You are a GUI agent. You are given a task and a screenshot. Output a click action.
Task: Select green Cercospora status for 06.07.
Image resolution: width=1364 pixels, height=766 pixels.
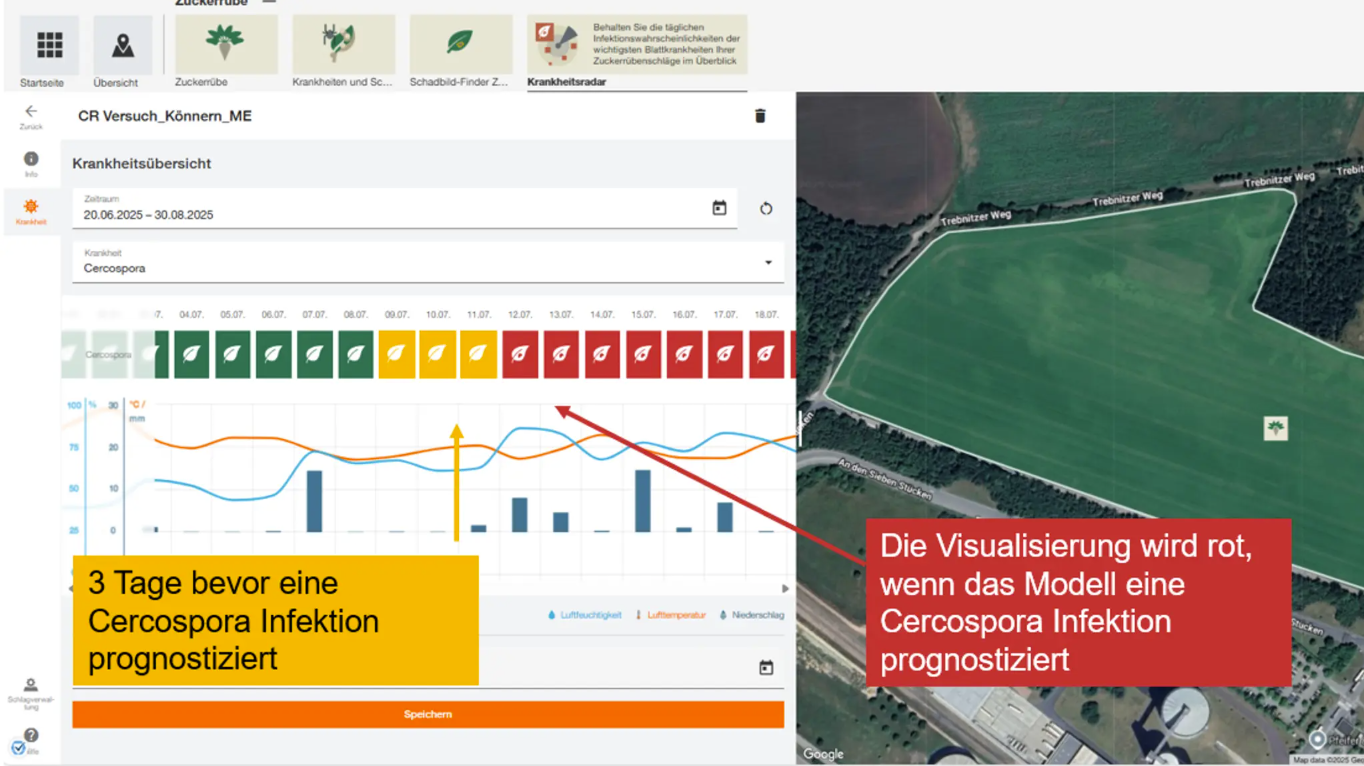(273, 354)
